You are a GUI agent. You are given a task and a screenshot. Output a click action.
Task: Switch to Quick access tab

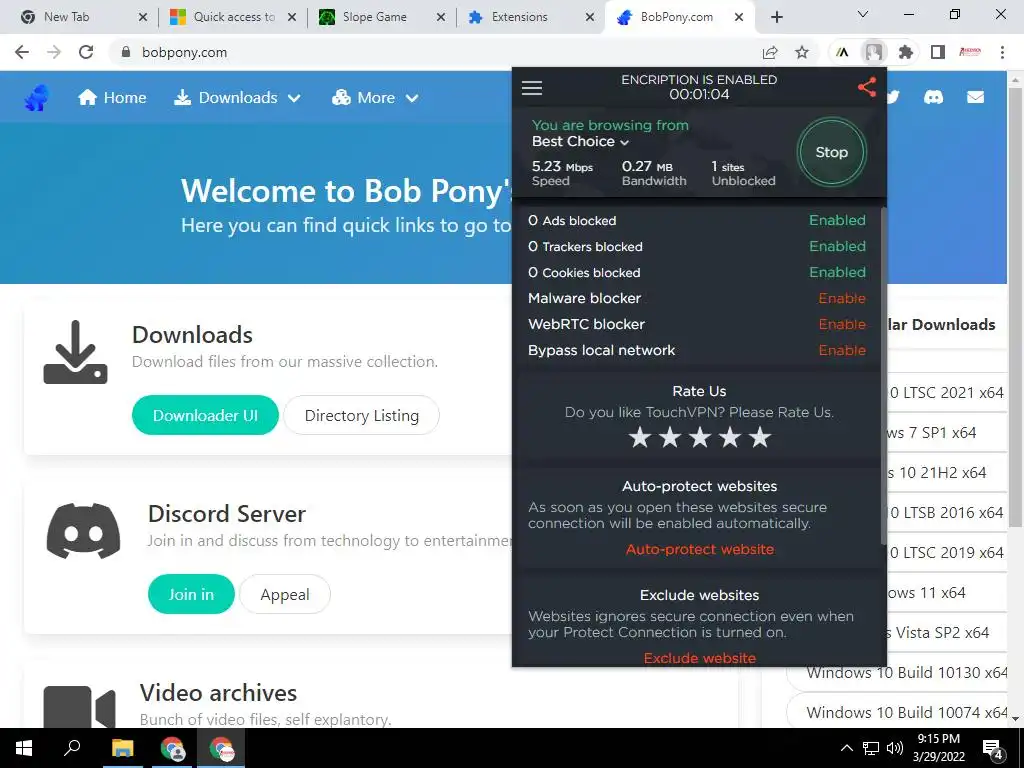[232, 17]
